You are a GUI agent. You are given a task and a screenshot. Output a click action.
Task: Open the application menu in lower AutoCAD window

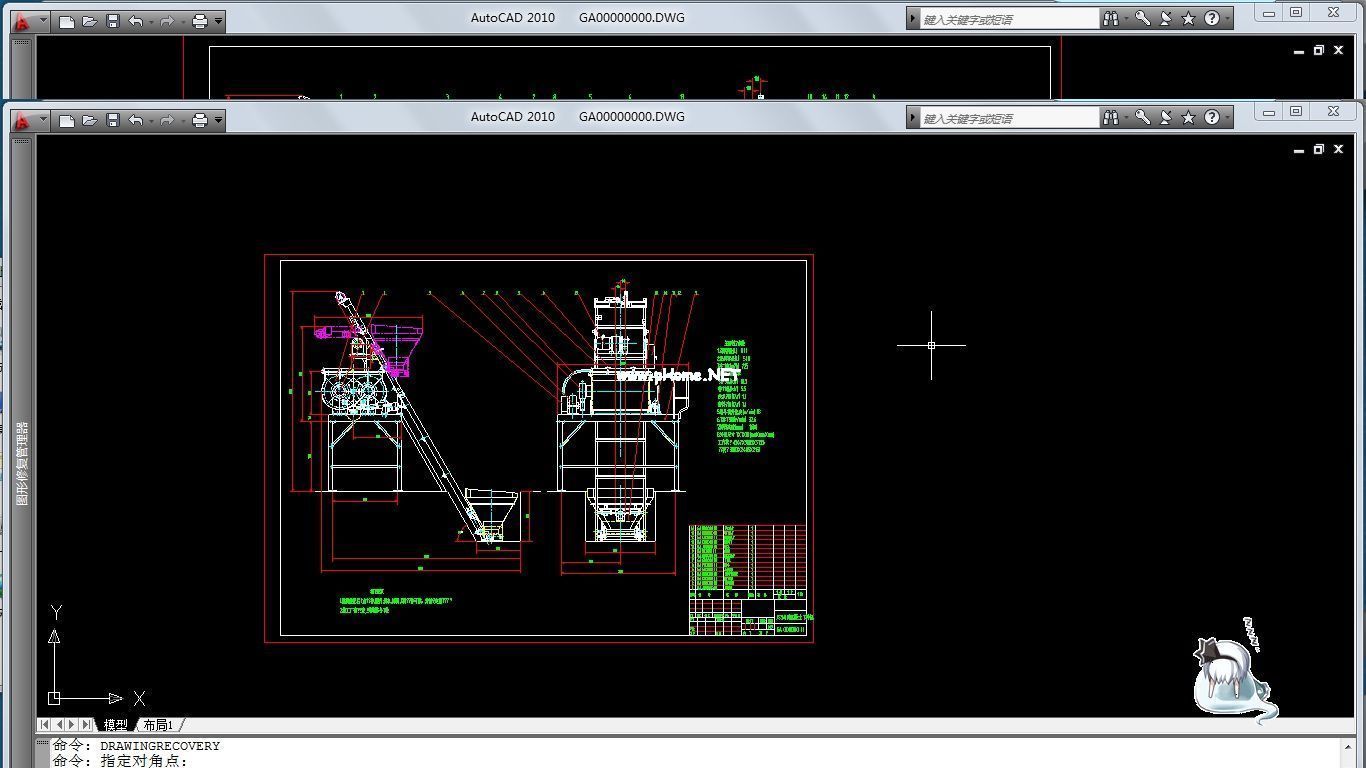point(23,120)
